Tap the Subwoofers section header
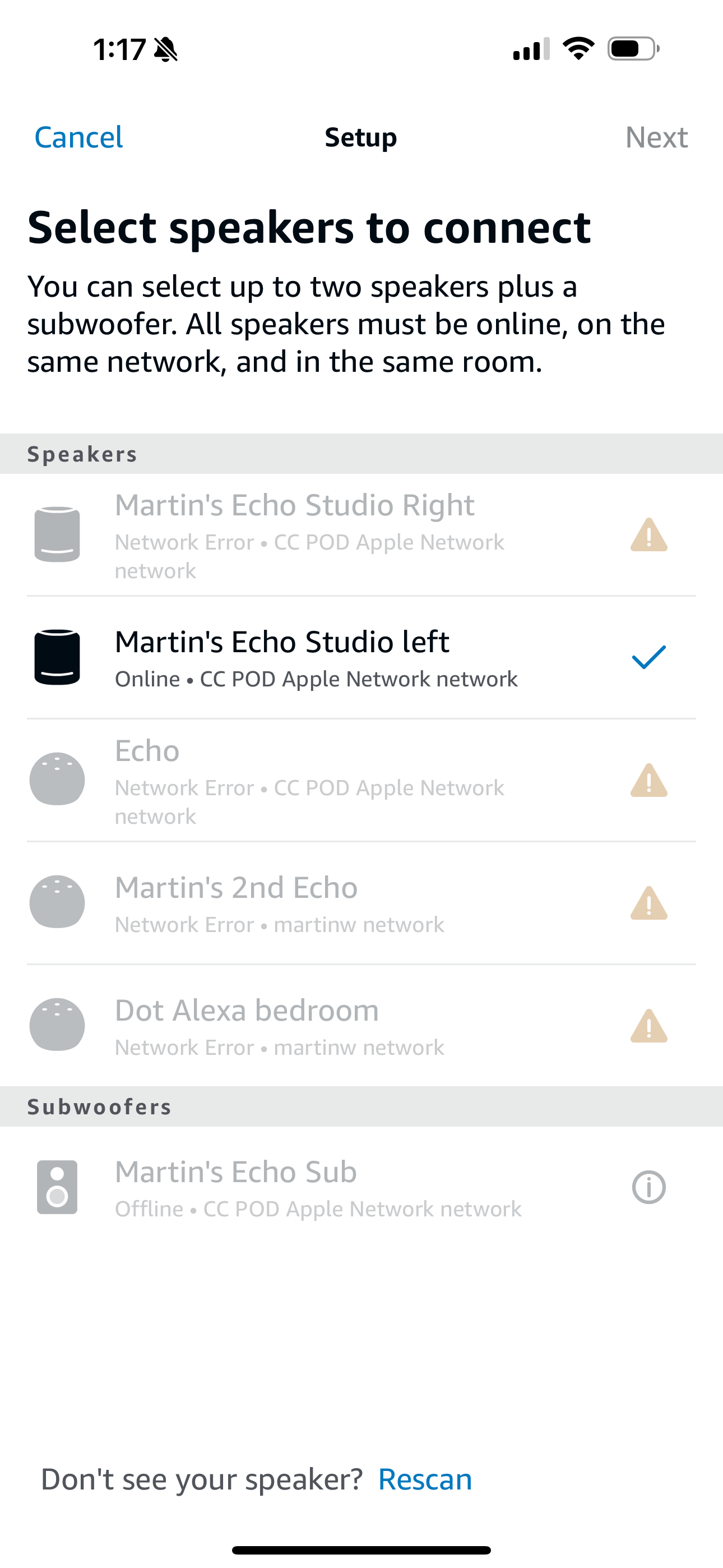Viewport: 723px width, 1568px height. (100, 1106)
